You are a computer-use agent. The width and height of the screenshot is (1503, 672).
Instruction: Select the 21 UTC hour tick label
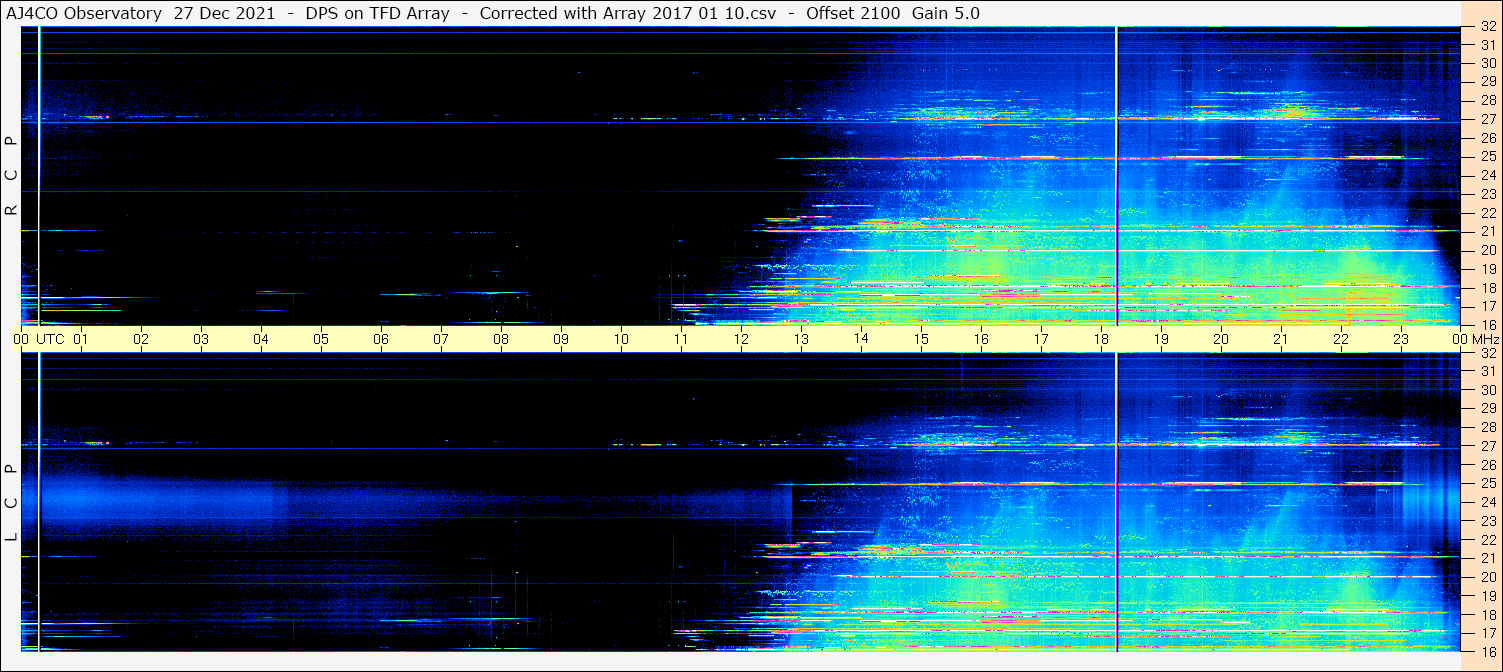(x=1281, y=339)
